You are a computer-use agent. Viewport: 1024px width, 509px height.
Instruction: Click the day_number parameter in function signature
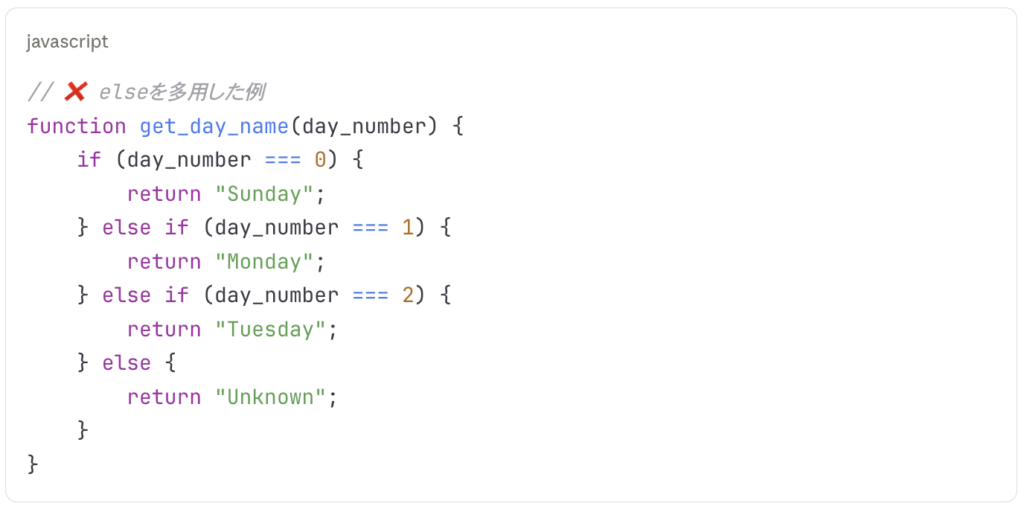(364, 126)
